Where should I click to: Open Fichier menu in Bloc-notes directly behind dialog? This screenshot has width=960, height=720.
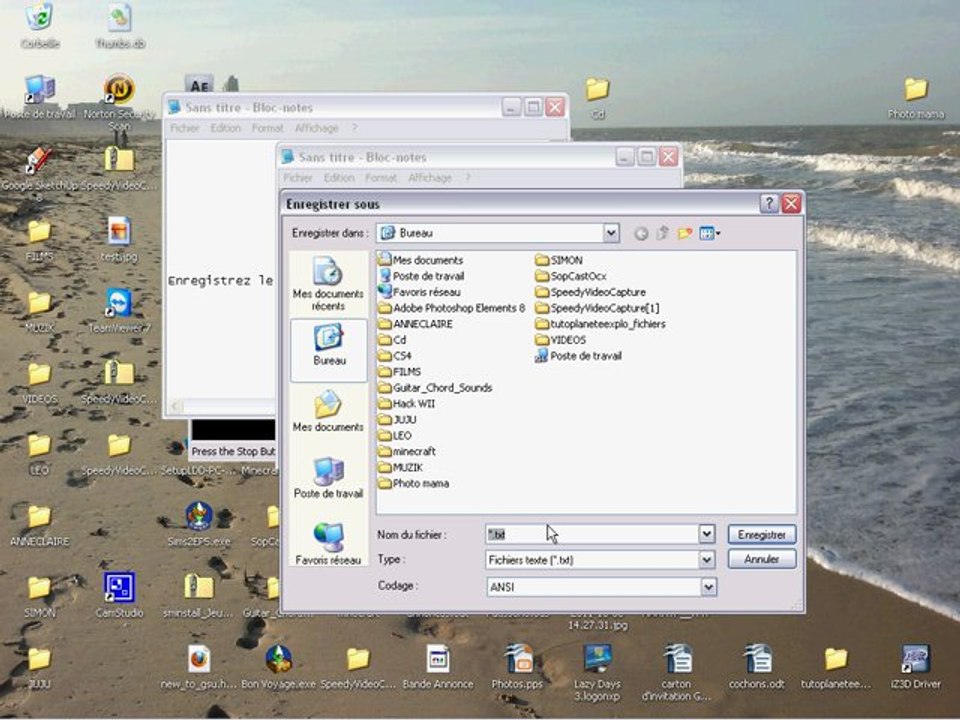tap(298, 178)
